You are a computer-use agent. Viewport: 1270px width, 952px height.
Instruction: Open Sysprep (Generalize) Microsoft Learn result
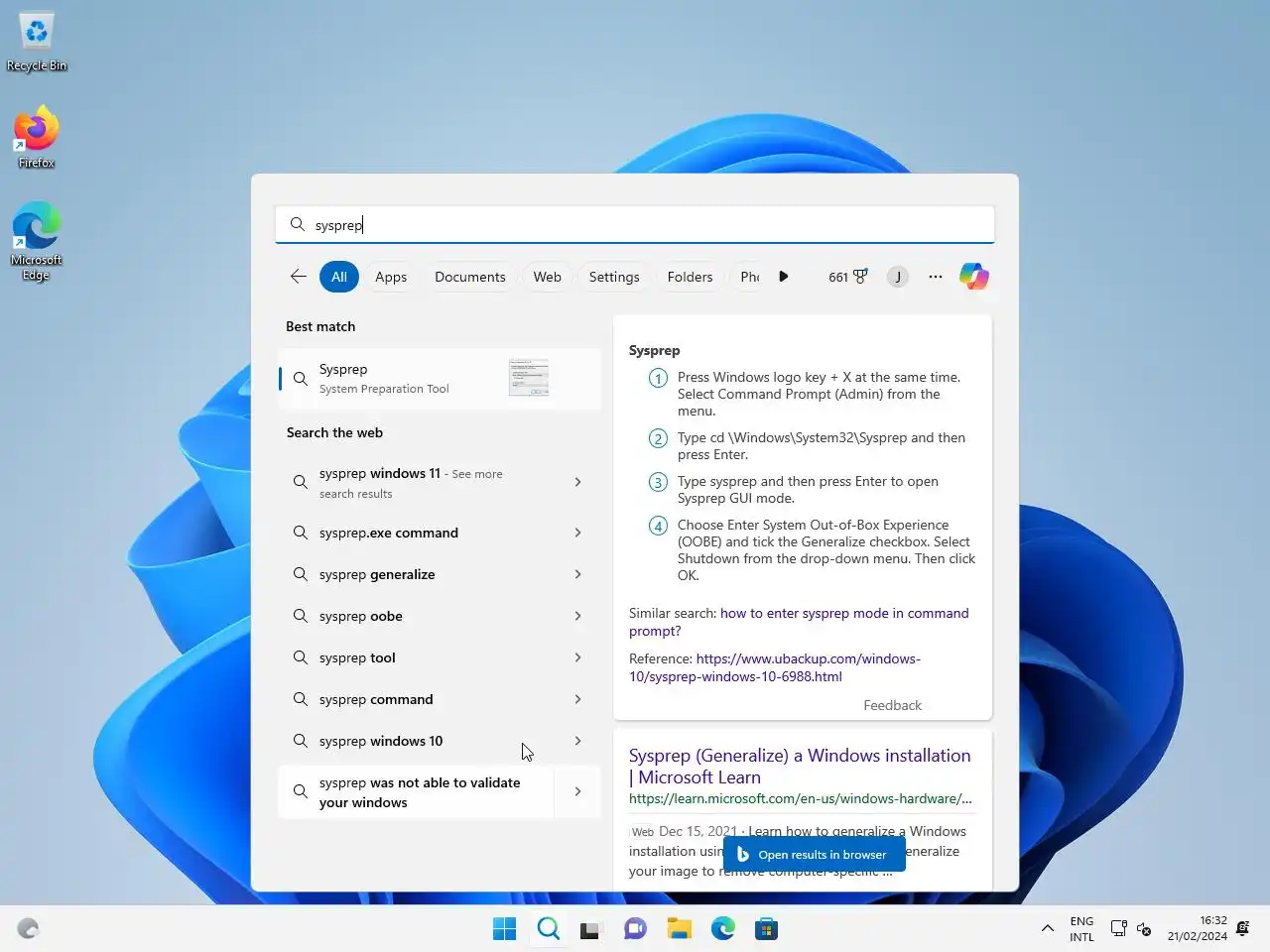[x=800, y=766]
